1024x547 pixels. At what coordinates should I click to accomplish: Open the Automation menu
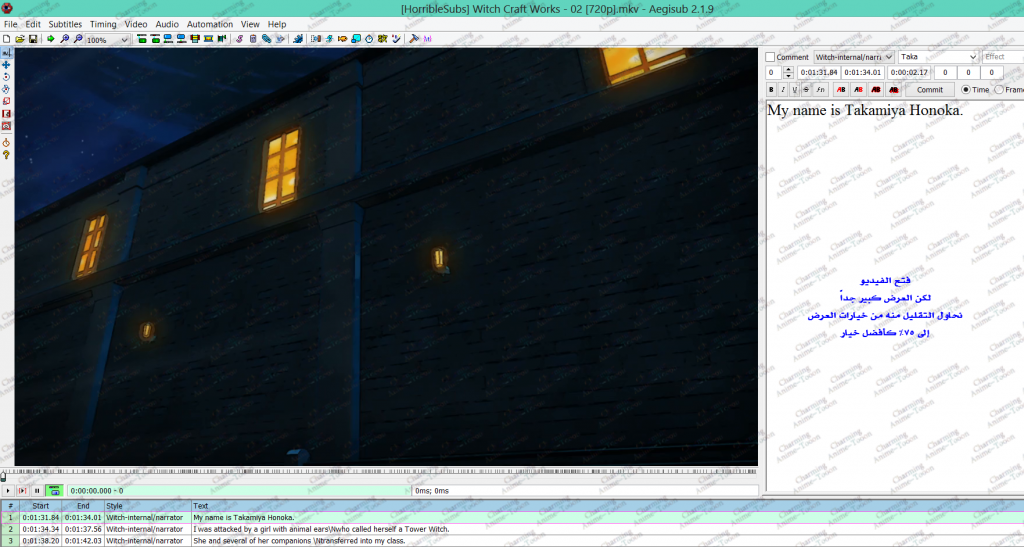[x=209, y=24]
